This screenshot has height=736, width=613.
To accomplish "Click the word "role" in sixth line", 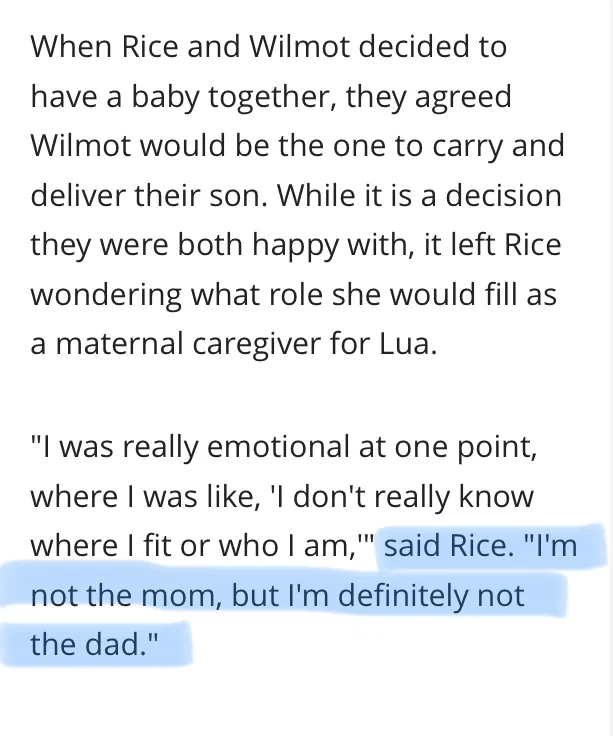I will click(x=296, y=294).
